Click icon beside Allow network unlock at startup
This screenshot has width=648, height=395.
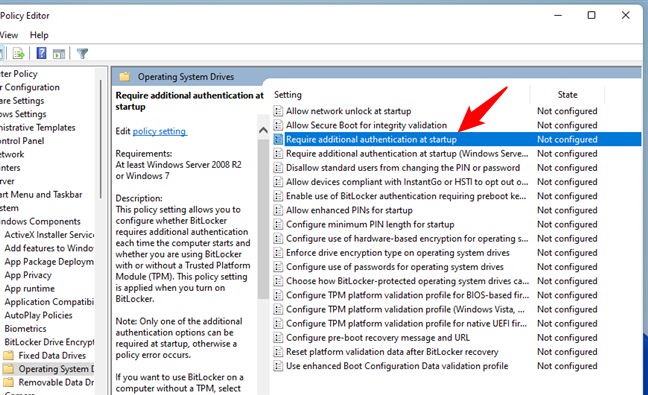[x=279, y=111]
